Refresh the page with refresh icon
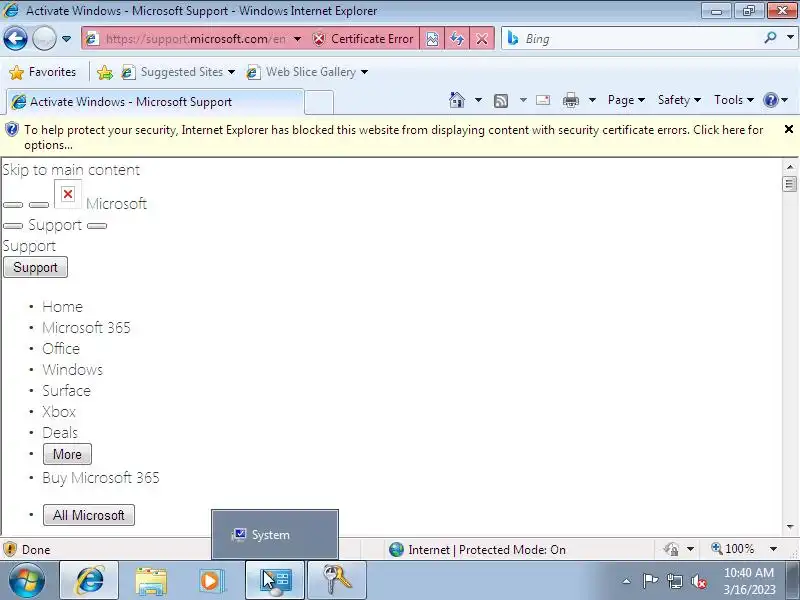This screenshot has width=800, height=600. (457, 39)
